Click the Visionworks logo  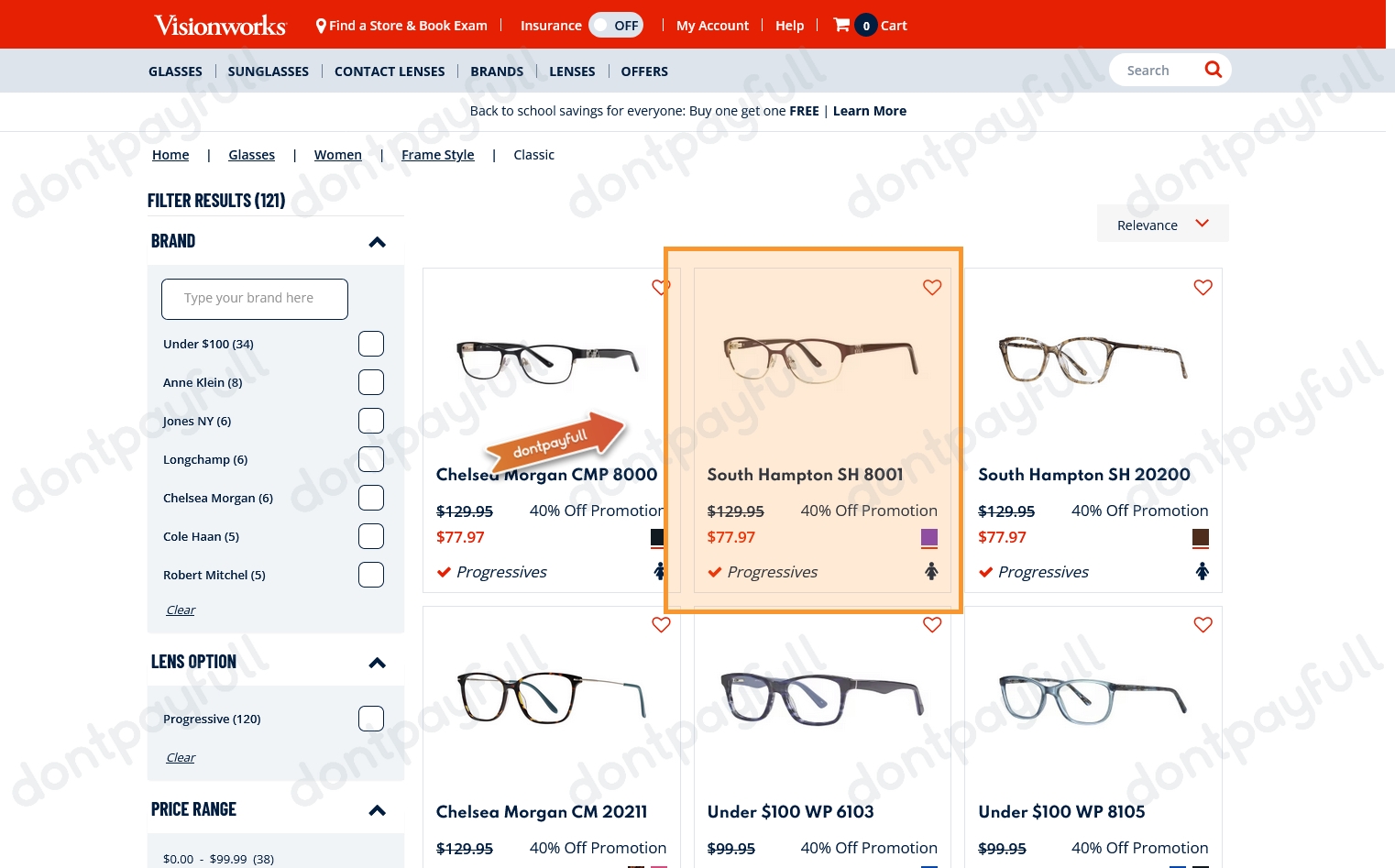coord(220,26)
